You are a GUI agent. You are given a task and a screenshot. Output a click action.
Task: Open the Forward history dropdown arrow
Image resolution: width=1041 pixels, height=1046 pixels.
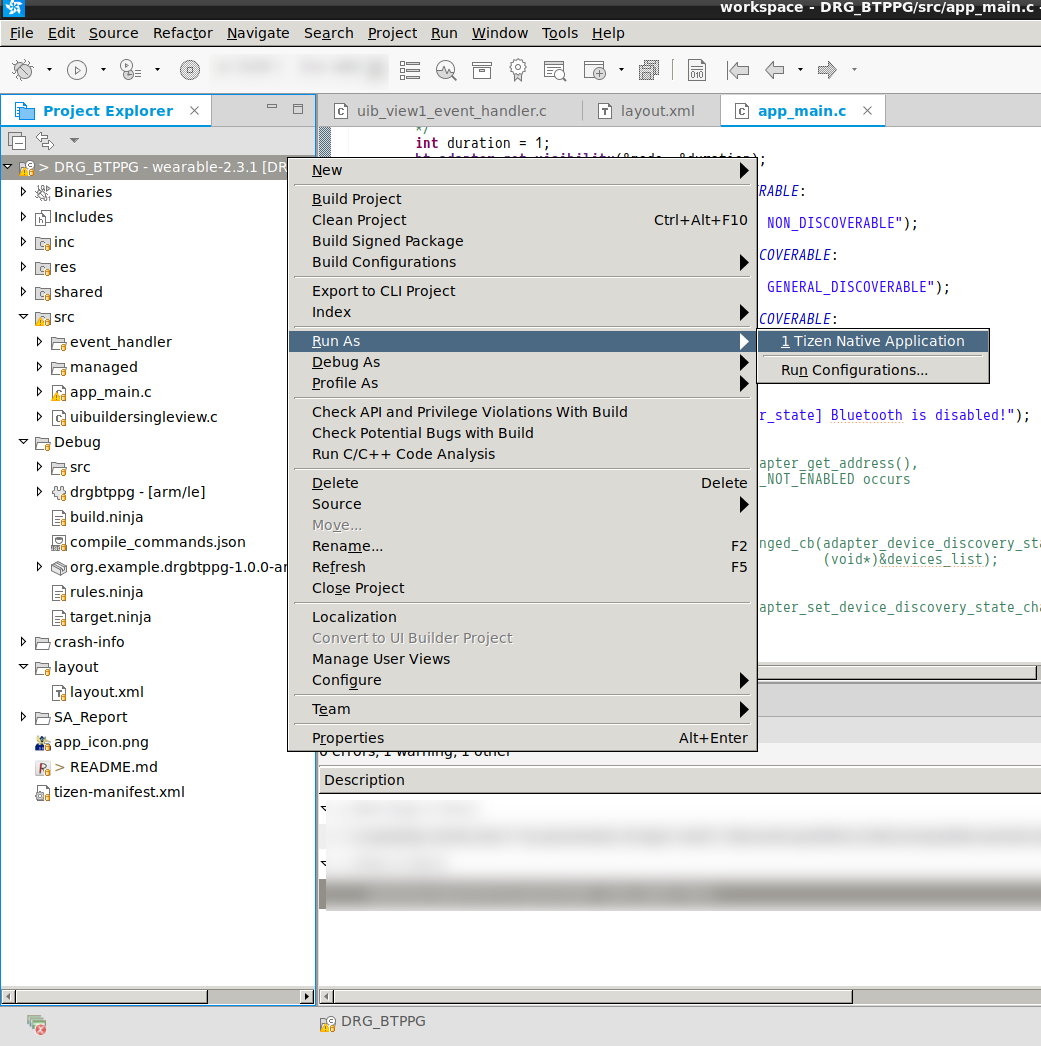[854, 69]
